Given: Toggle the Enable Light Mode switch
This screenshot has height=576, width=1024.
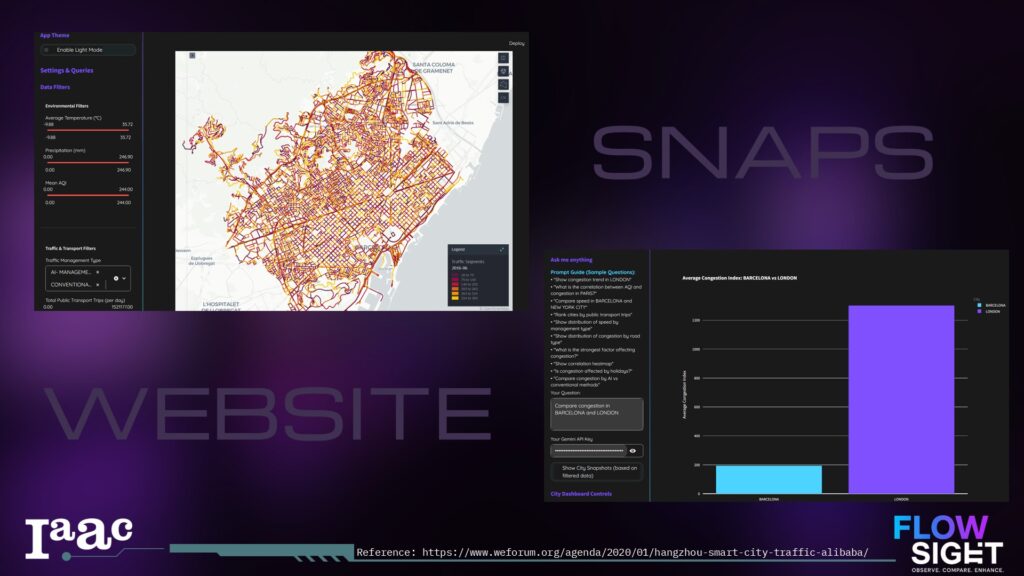Looking at the screenshot, I should (x=88, y=50).
